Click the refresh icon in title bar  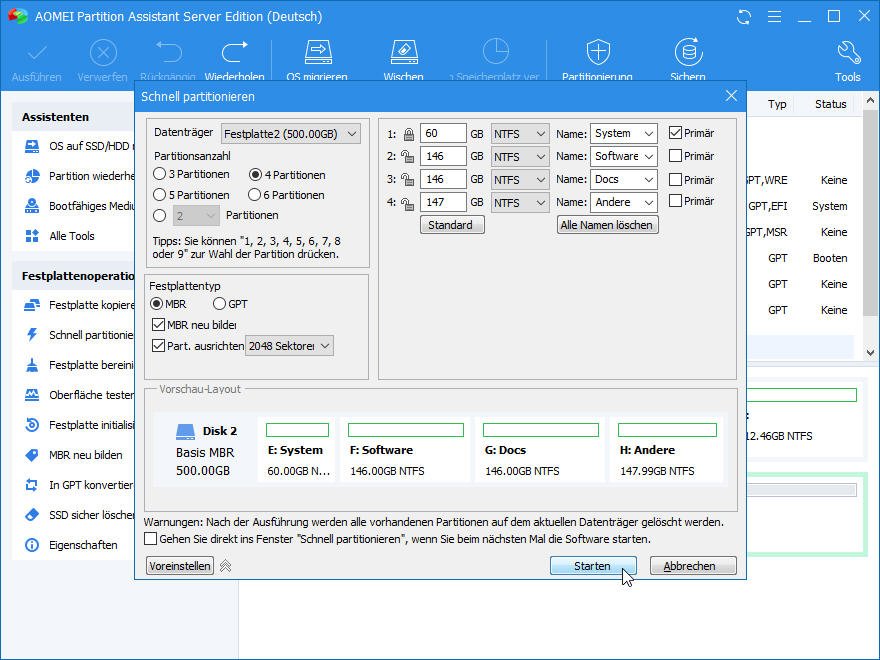pyautogui.click(x=743, y=17)
